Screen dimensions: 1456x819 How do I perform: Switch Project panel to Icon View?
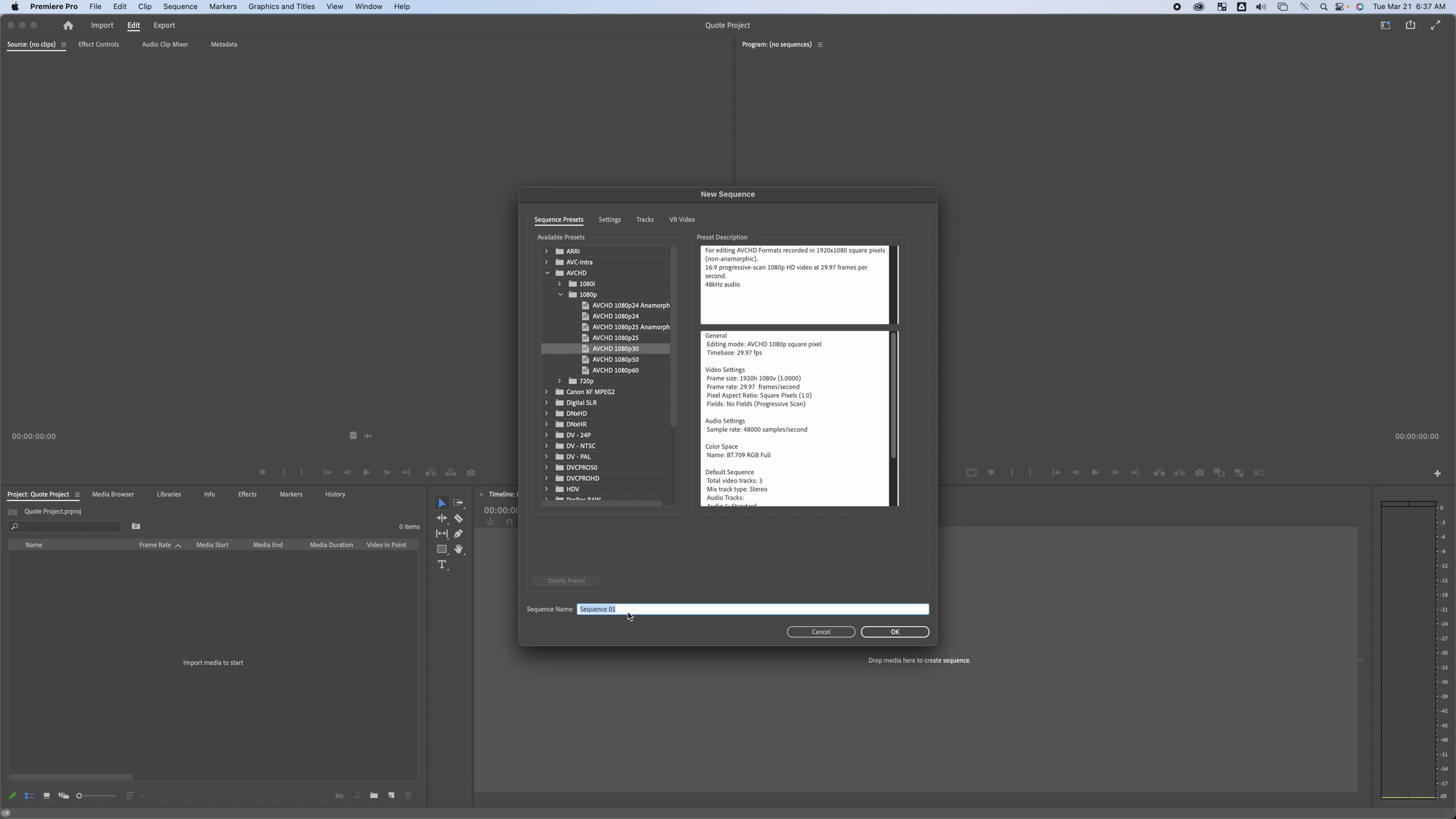(46, 796)
